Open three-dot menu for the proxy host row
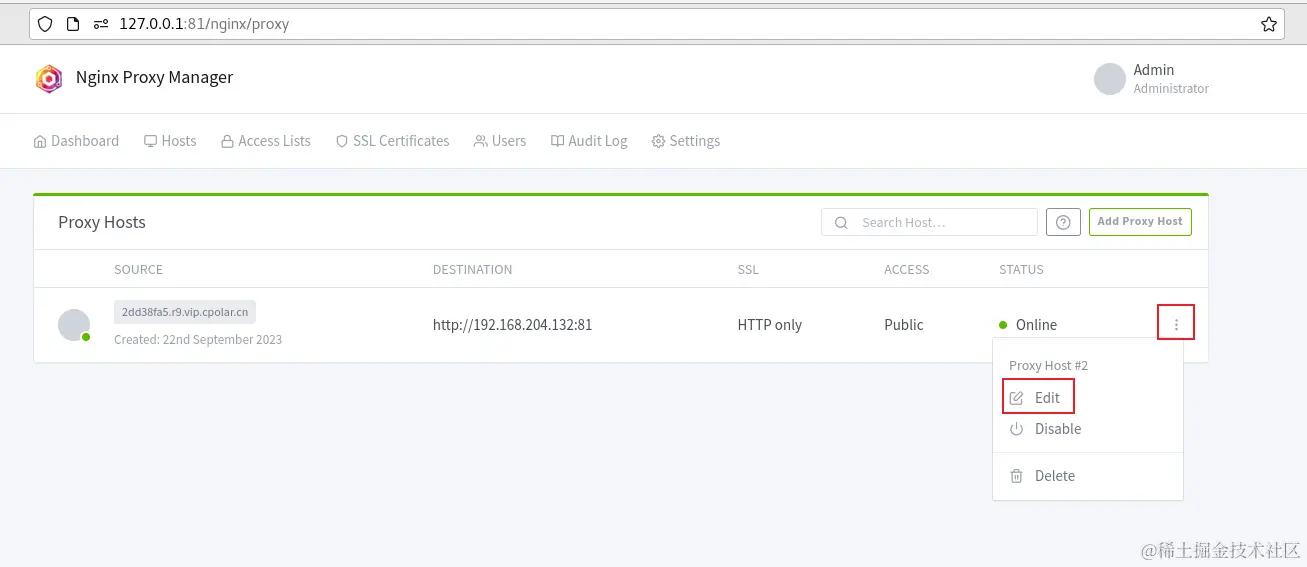 pos(1176,324)
